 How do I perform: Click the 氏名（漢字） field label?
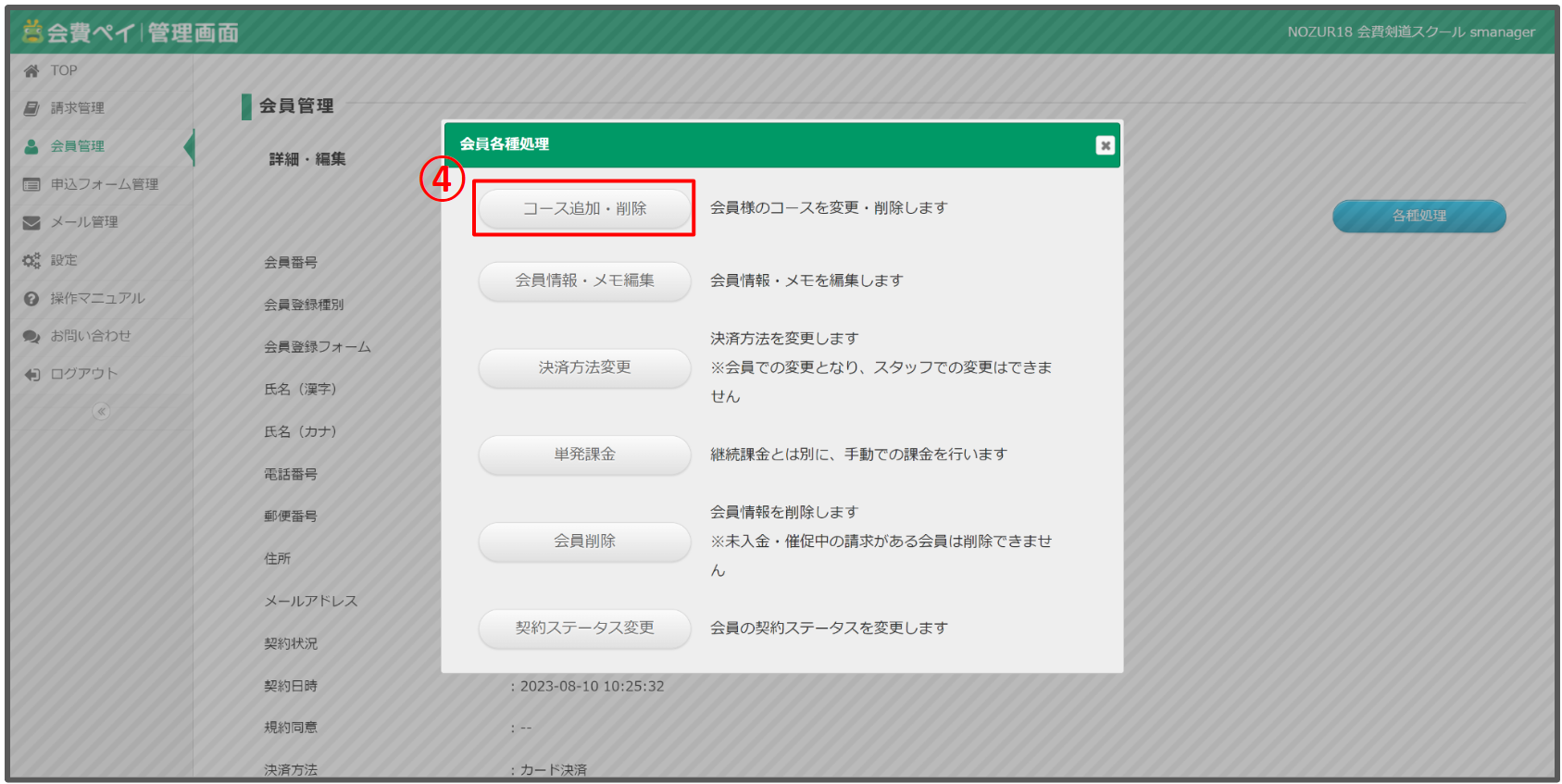300,390
